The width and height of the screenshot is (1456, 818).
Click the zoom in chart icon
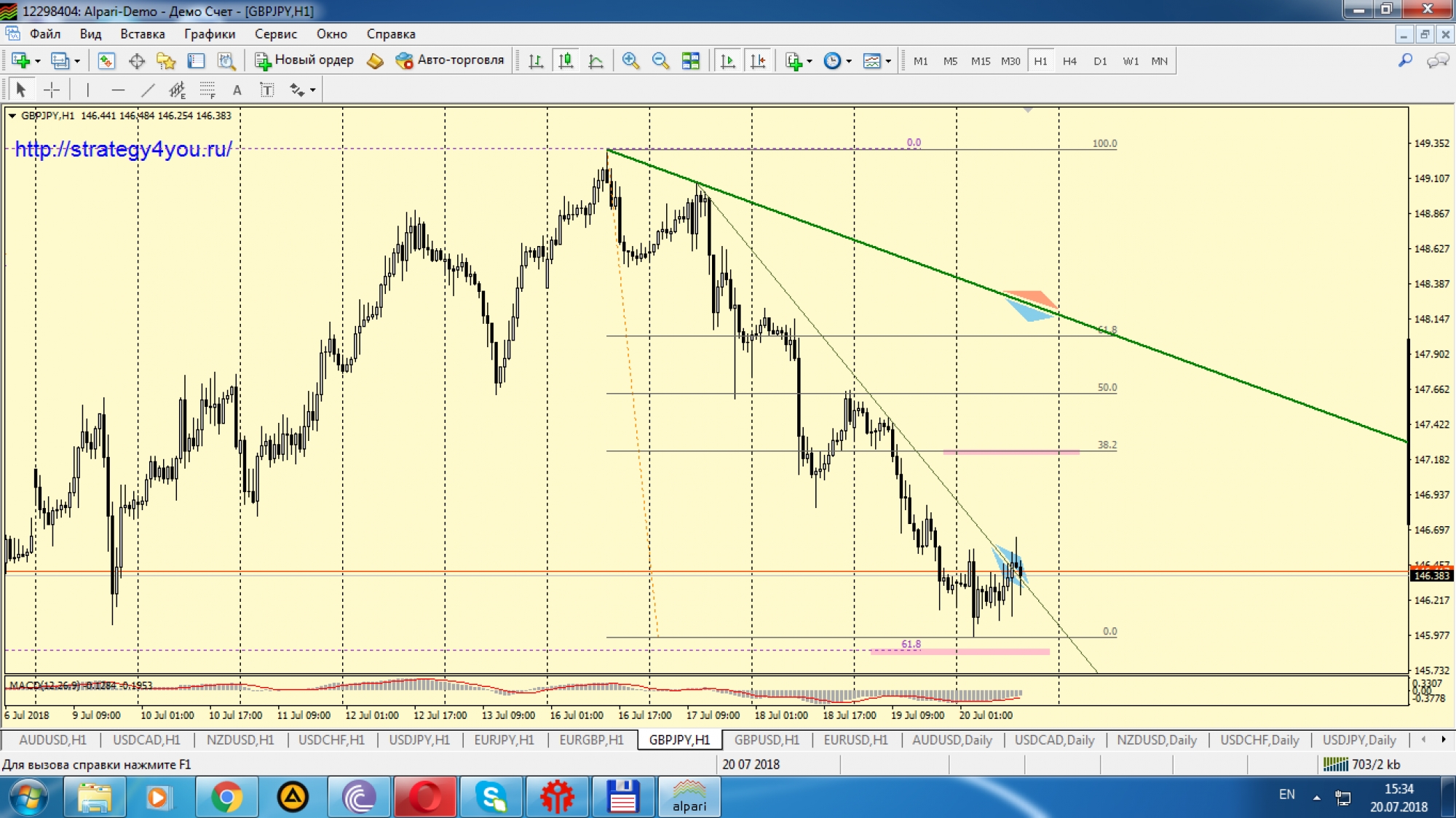point(630,61)
